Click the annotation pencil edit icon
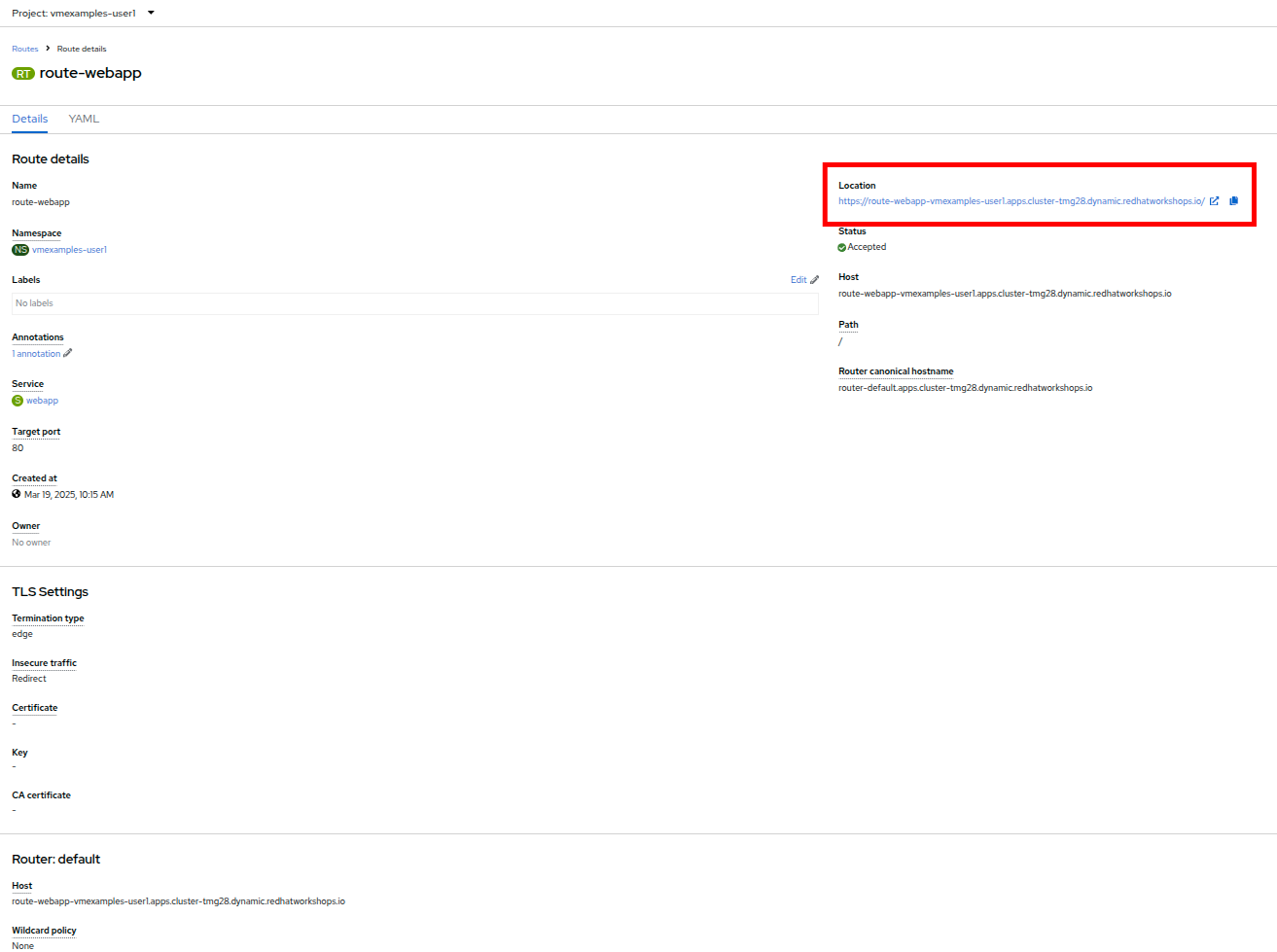1277x952 pixels. click(x=68, y=354)
